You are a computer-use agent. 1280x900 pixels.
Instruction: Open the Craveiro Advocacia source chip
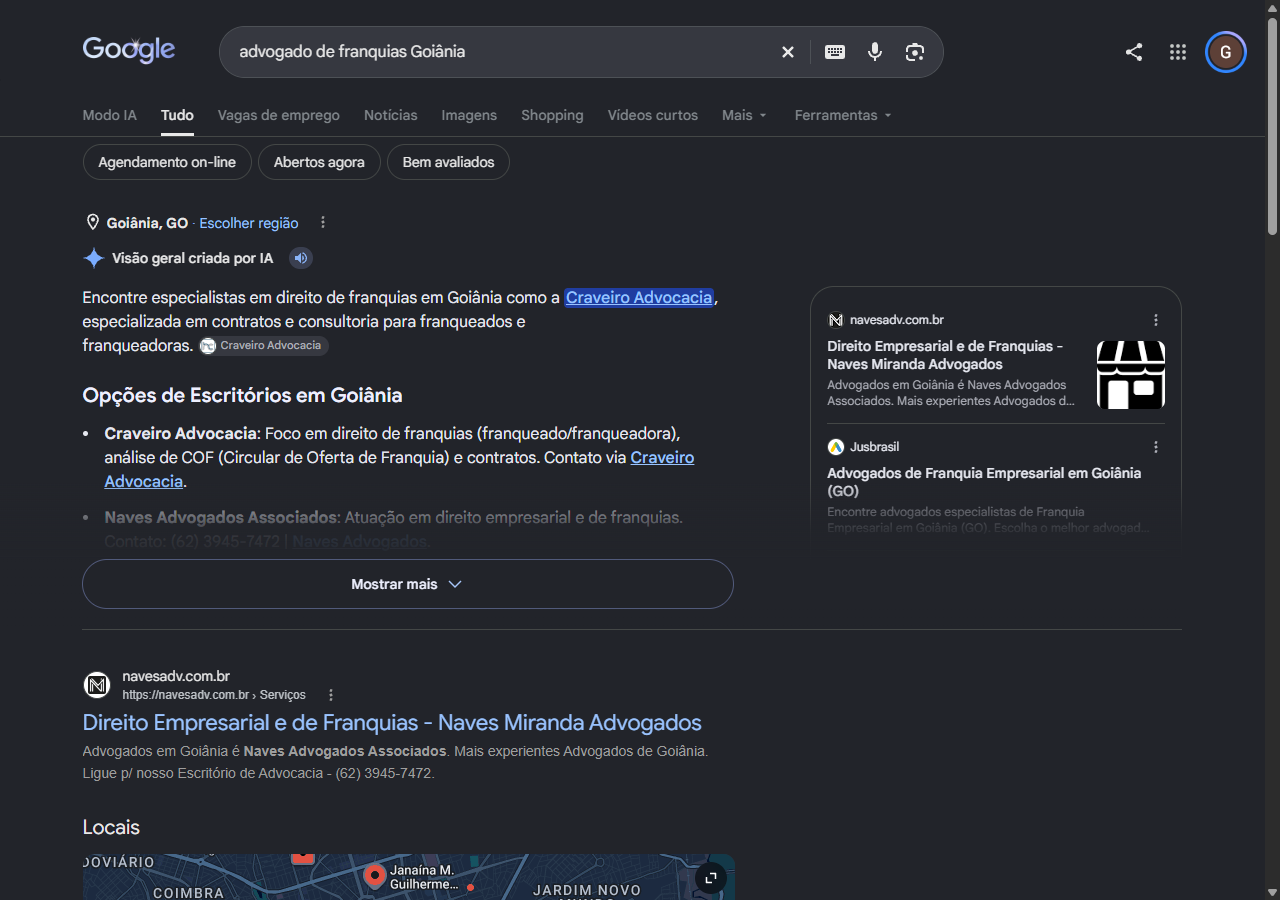264,346
